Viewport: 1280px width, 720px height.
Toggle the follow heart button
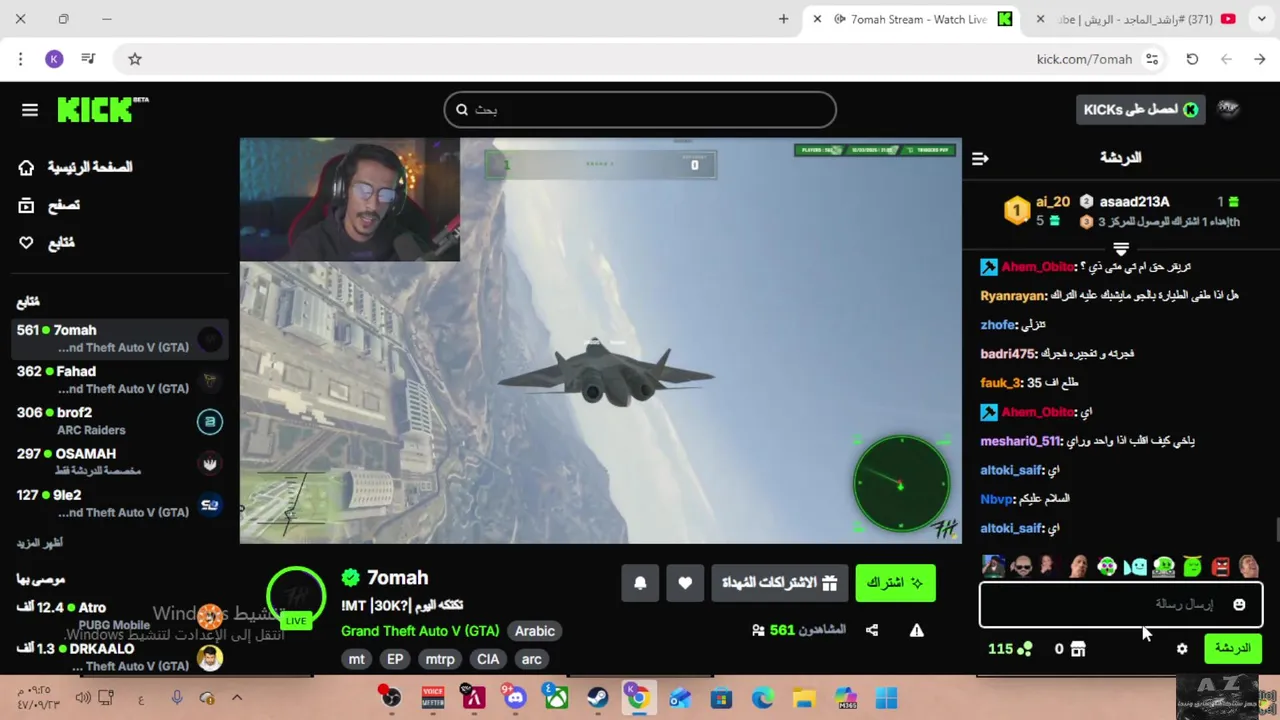click(x=685, y=583)
